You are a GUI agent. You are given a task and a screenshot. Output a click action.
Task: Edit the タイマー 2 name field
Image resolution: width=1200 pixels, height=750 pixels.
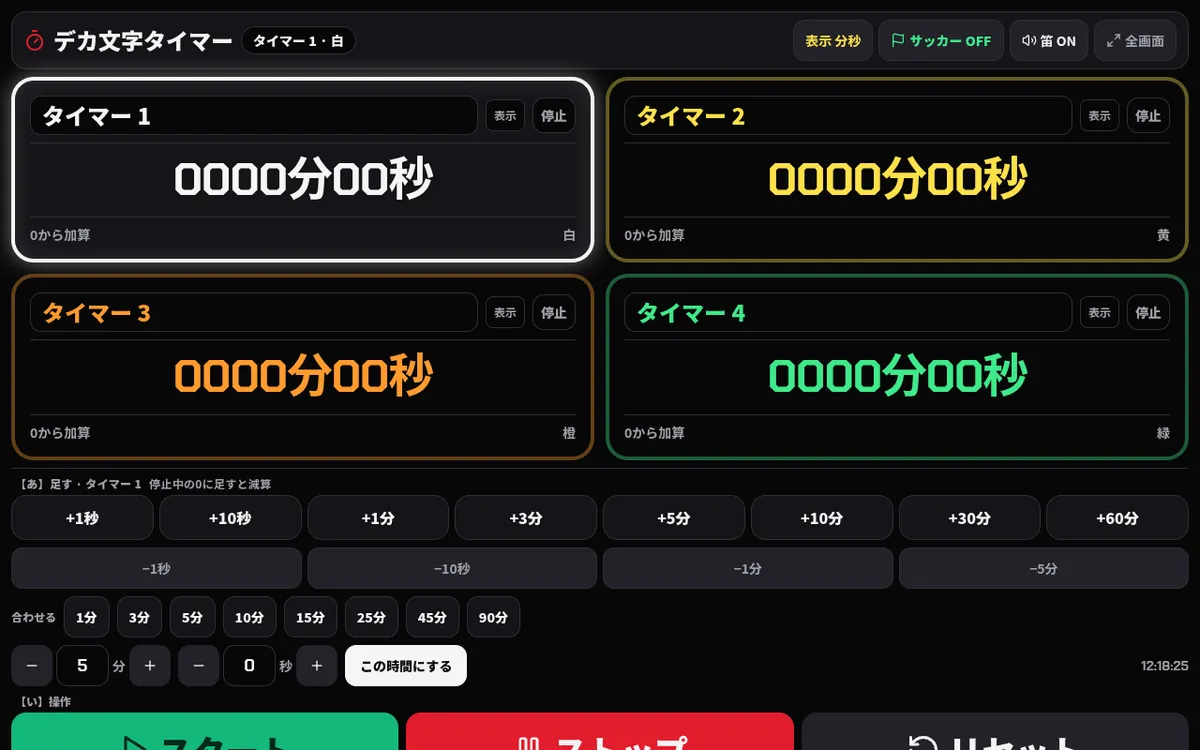click(x=848, y=116)
